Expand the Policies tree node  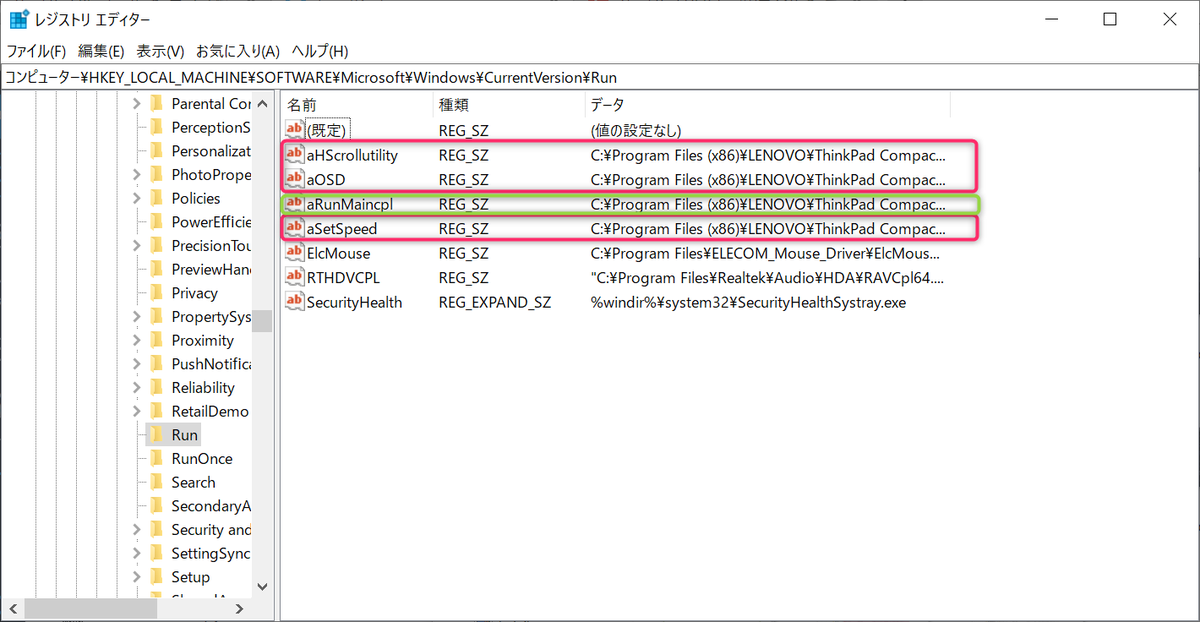136,198
